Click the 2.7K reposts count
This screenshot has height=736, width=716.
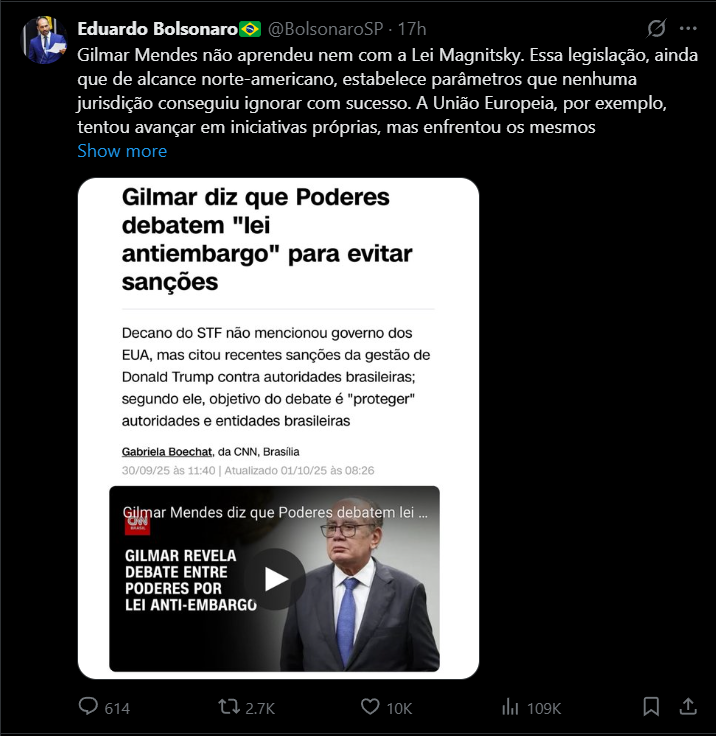[x=260, y=708]
